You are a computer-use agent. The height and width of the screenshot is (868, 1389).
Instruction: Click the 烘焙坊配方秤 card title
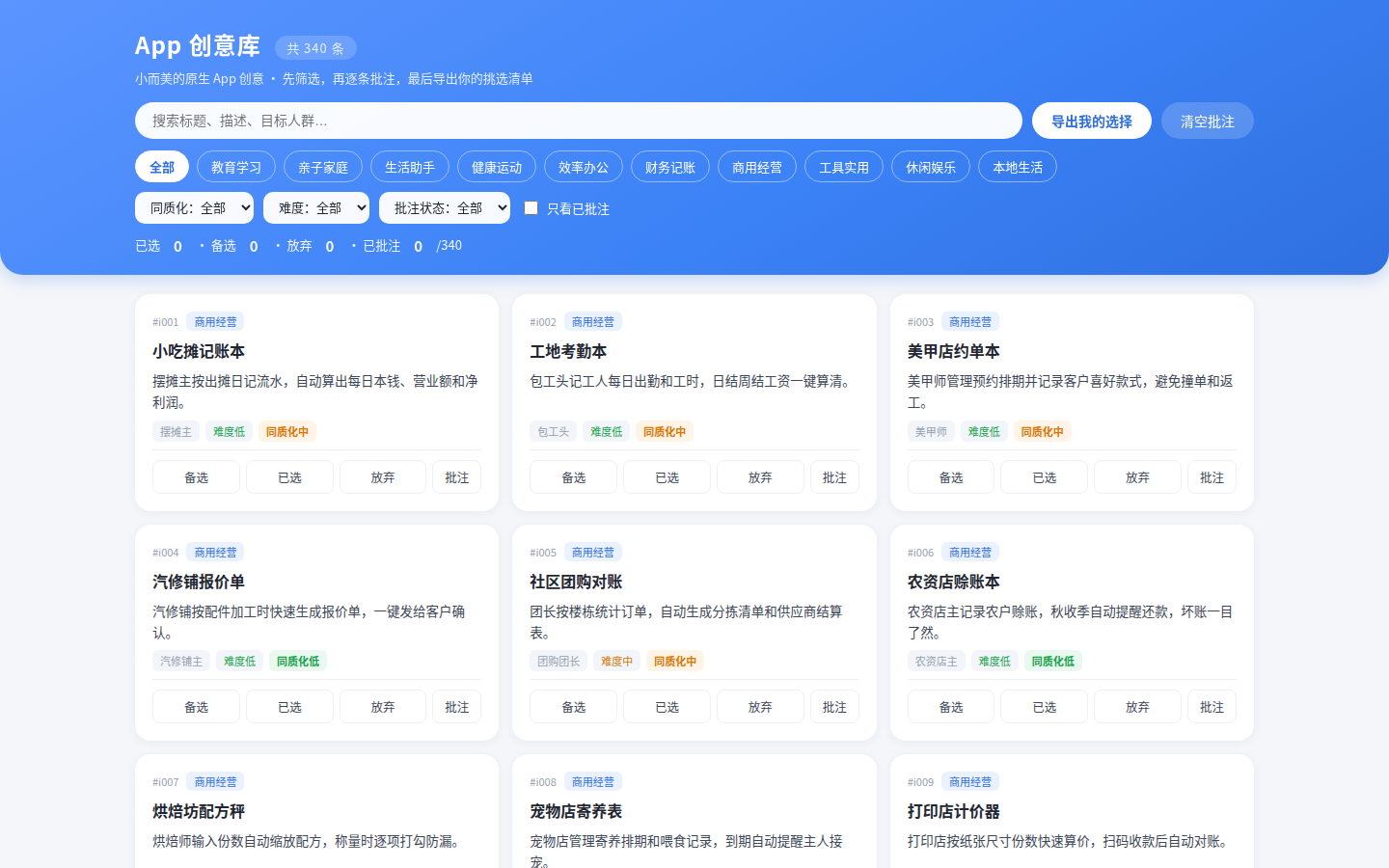[x=199, y=811]
